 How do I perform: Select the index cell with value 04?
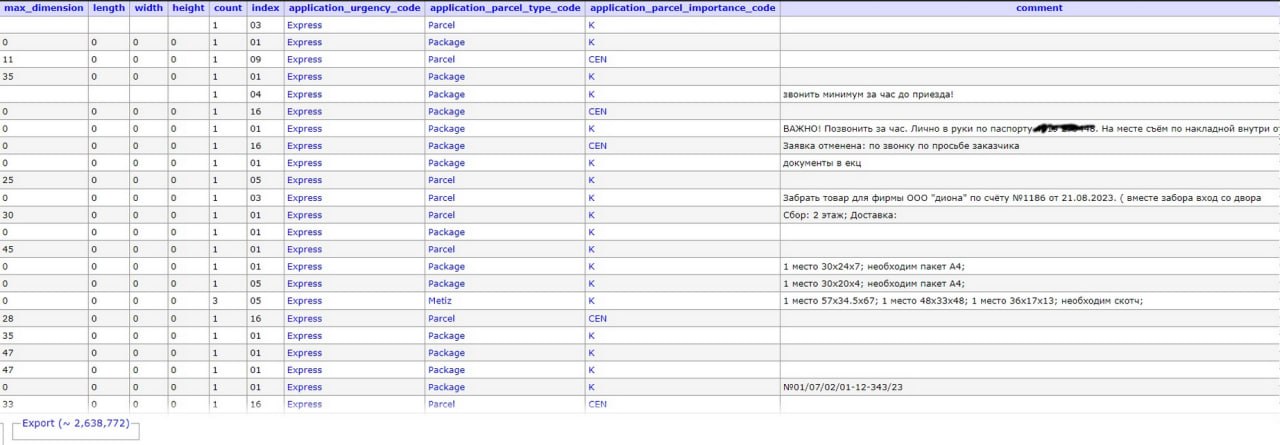tap(256, 95)
